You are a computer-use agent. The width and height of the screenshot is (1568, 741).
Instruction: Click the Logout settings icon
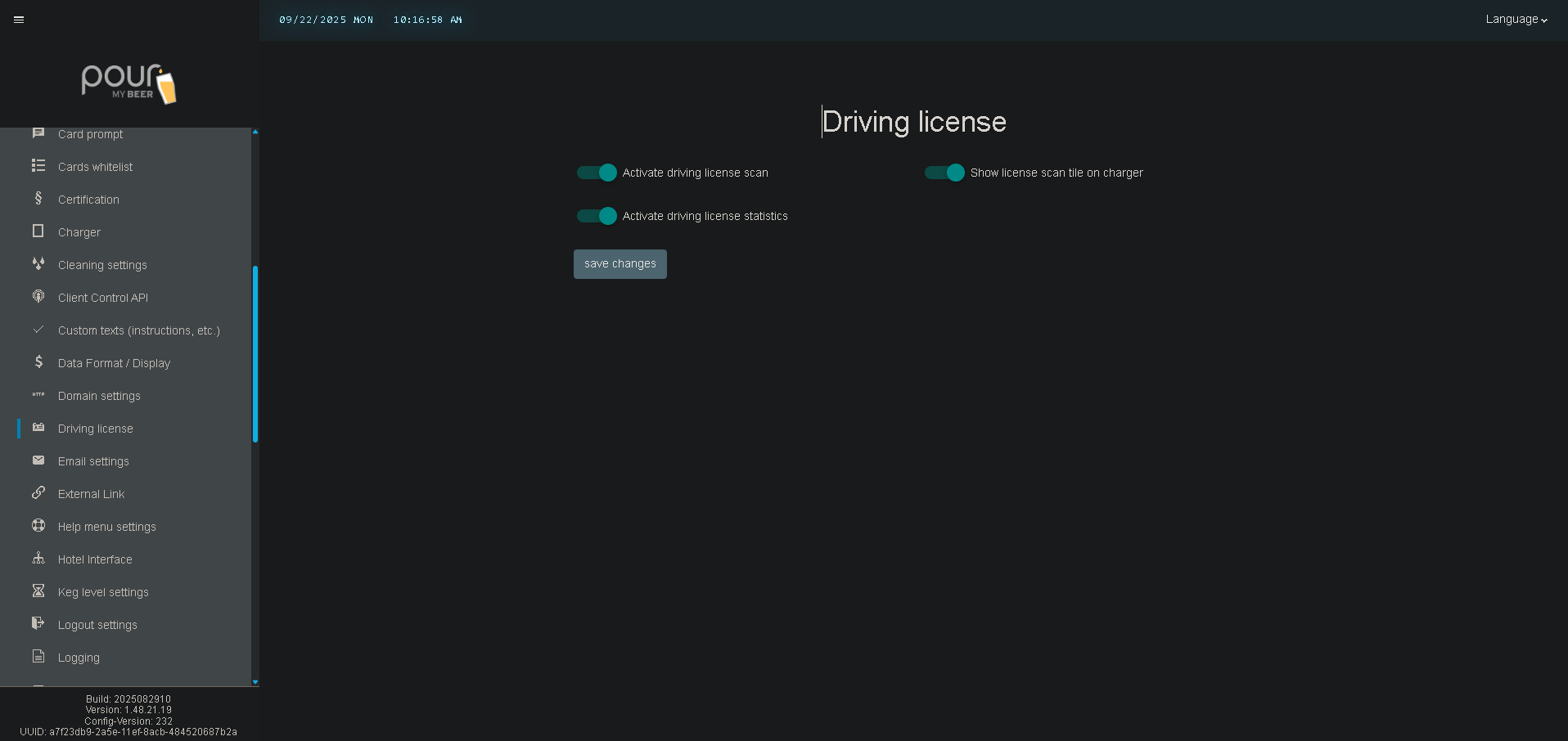click(38, 624)
